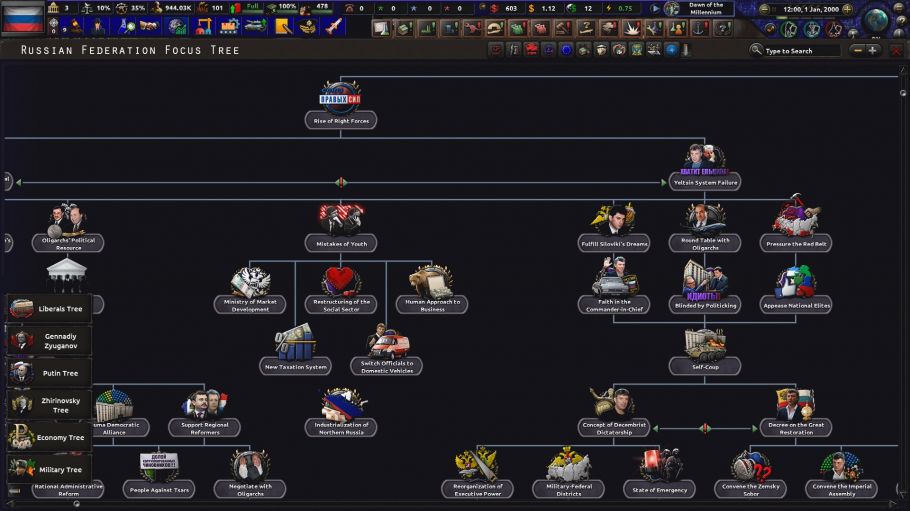Viewport: 910px width, 511px height.
Task: Click the red dollar treasury icon 603
Action: [494, 8]
